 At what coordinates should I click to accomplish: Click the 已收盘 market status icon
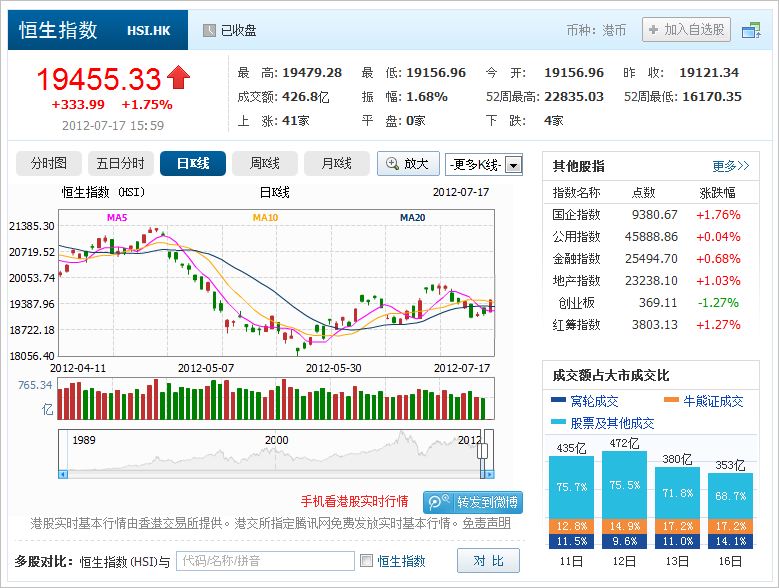click(209, 31)
